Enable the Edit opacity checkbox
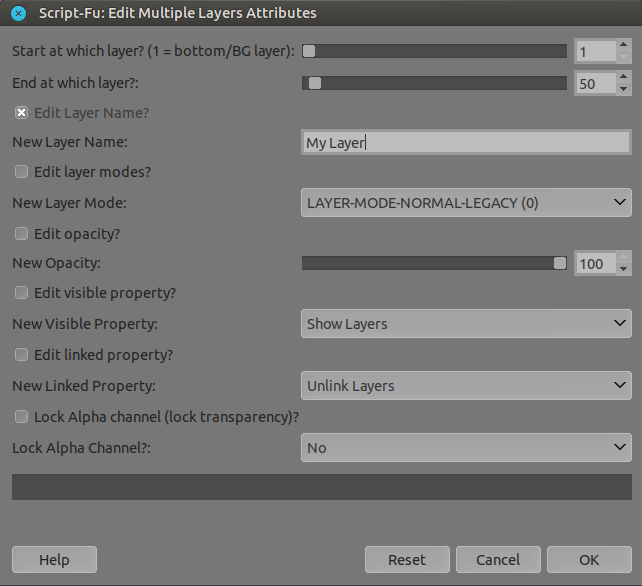This screenshot has width=642, height=586. (x=21, y=234)
